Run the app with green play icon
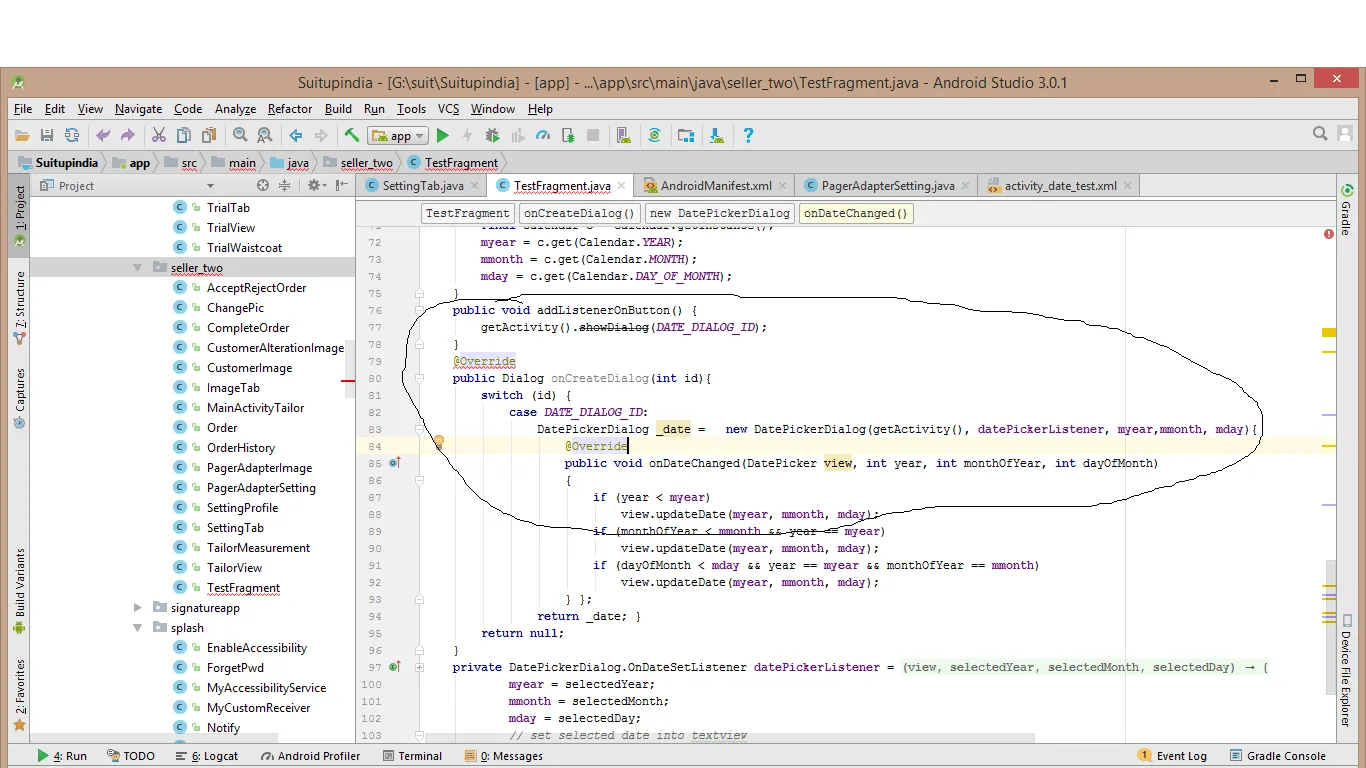Viewport: 1366px width, 768px height. [443, 135]
